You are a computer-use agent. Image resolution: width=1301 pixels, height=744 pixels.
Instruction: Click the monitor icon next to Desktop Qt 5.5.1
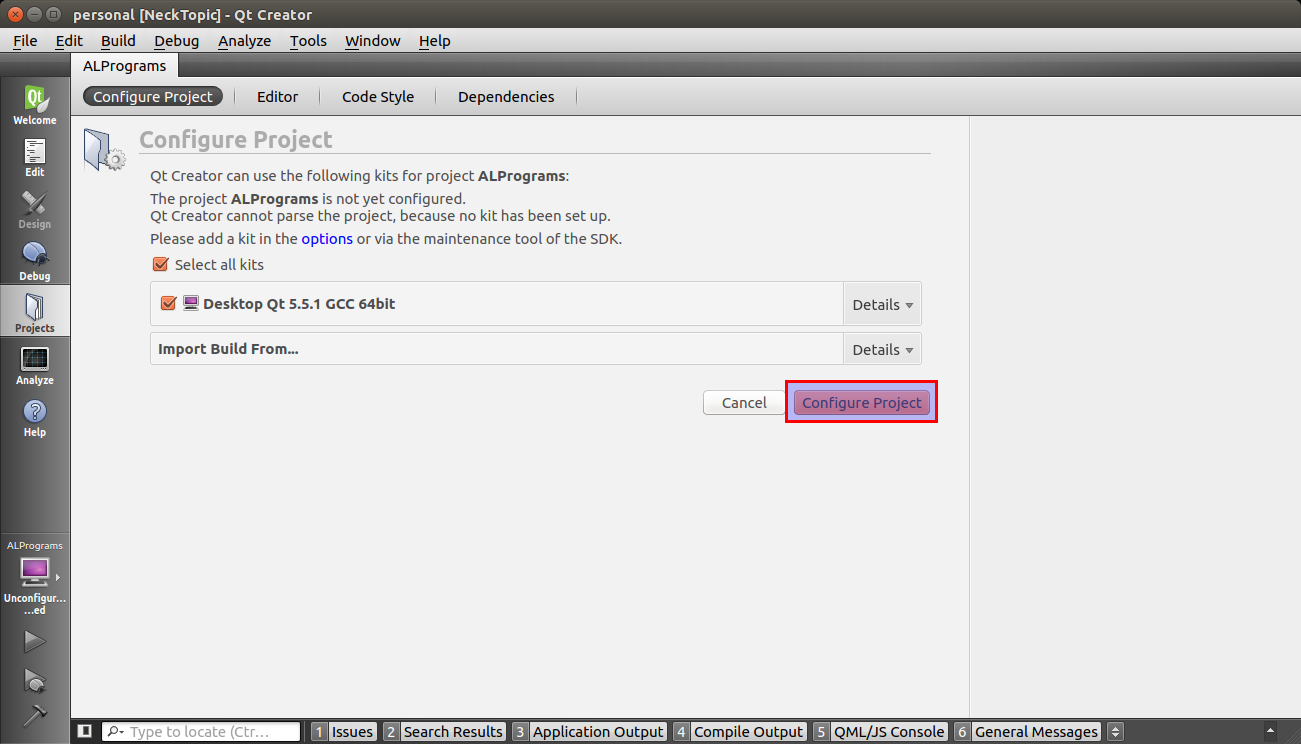click(x=191, y=303)
